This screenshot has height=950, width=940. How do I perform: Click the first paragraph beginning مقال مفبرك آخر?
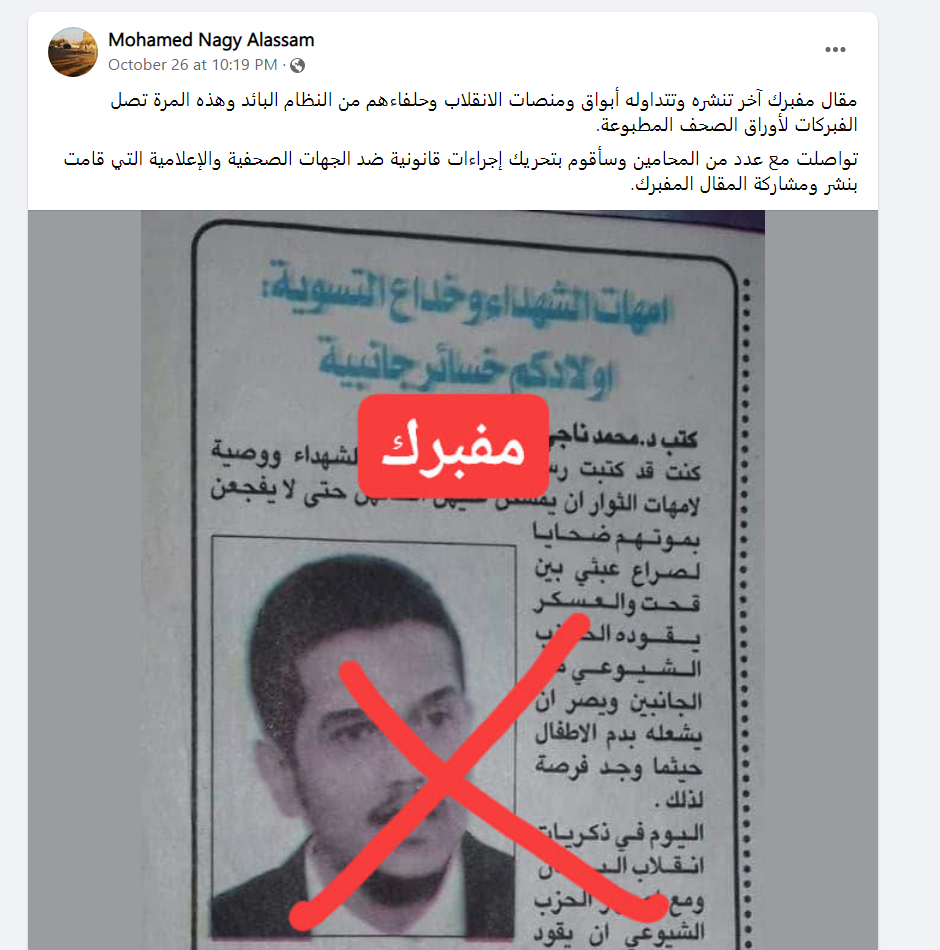coord(484,112)
